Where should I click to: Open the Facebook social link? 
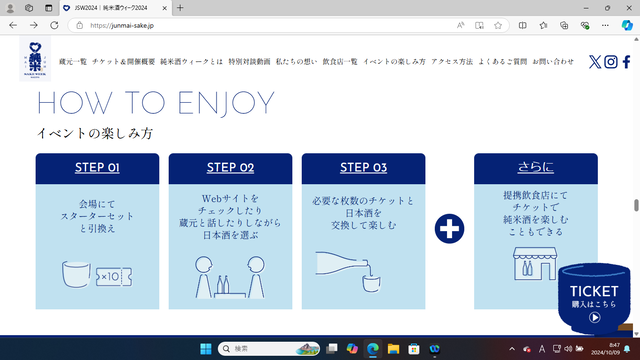pyautogui.click(x=627, y=62)
